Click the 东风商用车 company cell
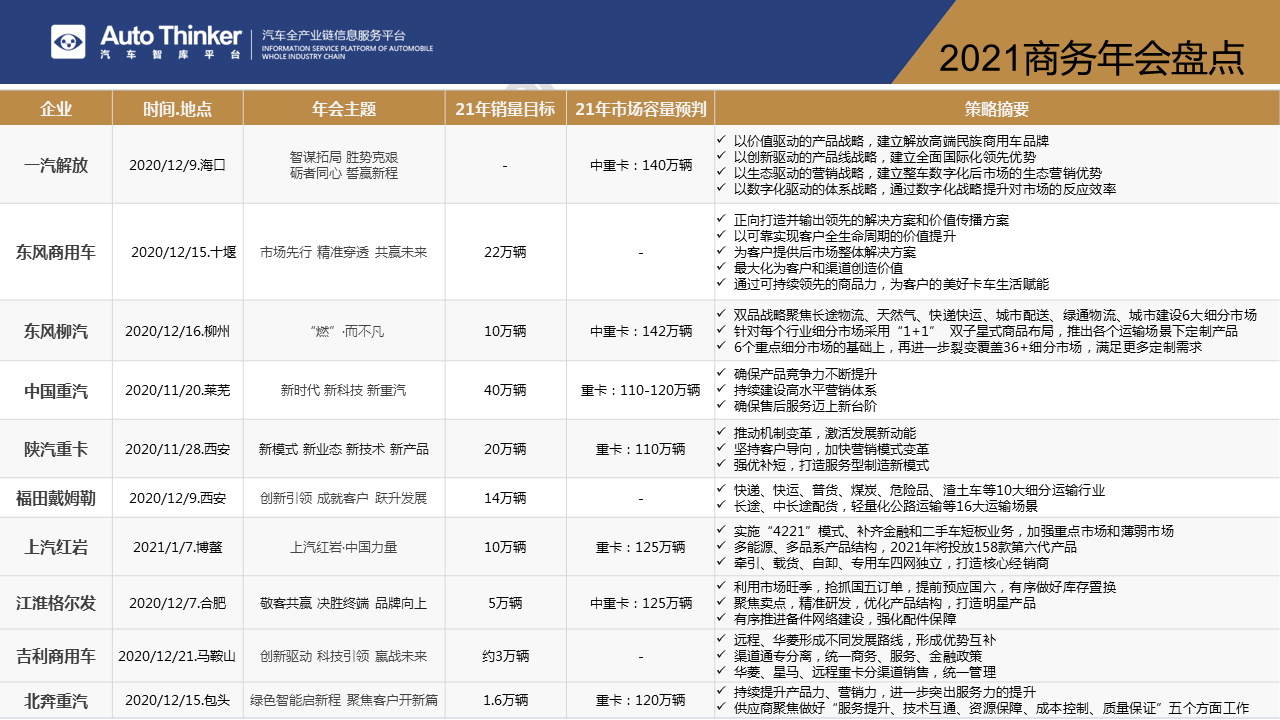The height and width of the screenshot is (720, 1280). [x=56, y=252]
